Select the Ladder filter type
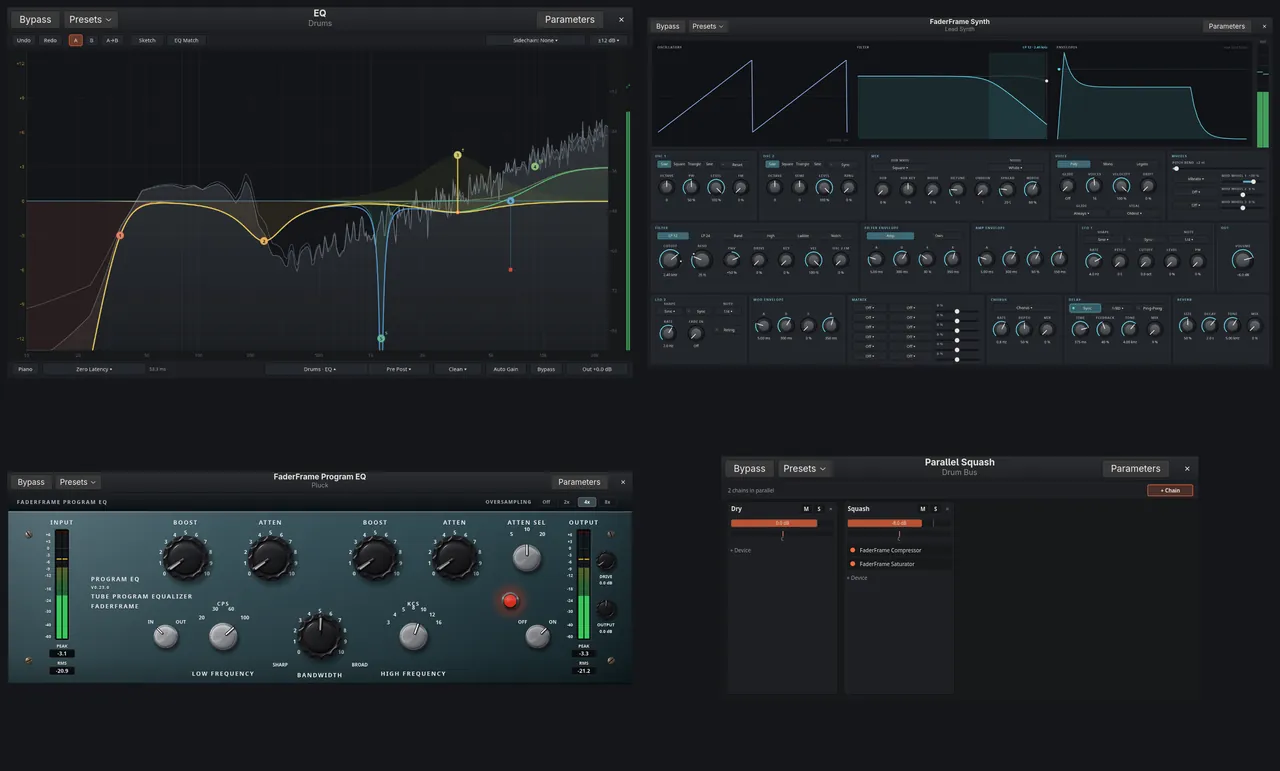The height and width of the screenshot is (771, 1280). pyautogui.click(x=803, y=235)
